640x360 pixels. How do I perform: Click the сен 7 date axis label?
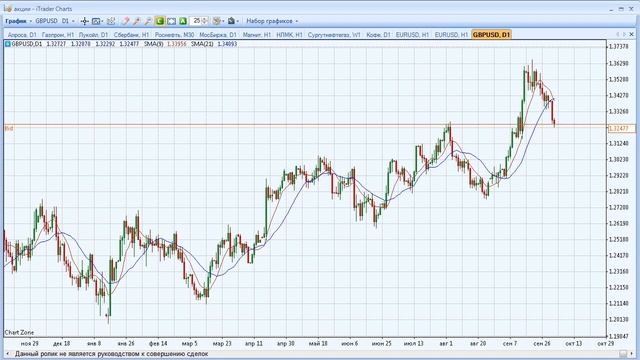tap(510, 344)
